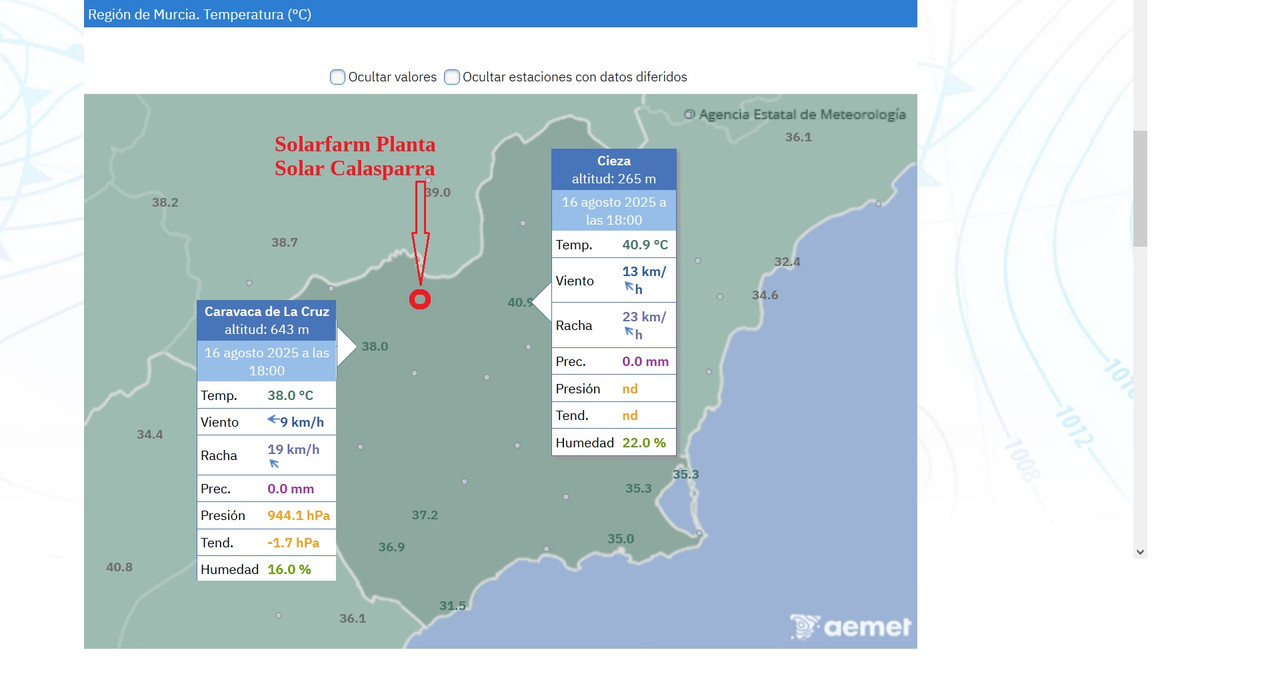Click the Caravaca popup date 16 agosto 2025
1280x698 pixels.
tap(267, 361)
